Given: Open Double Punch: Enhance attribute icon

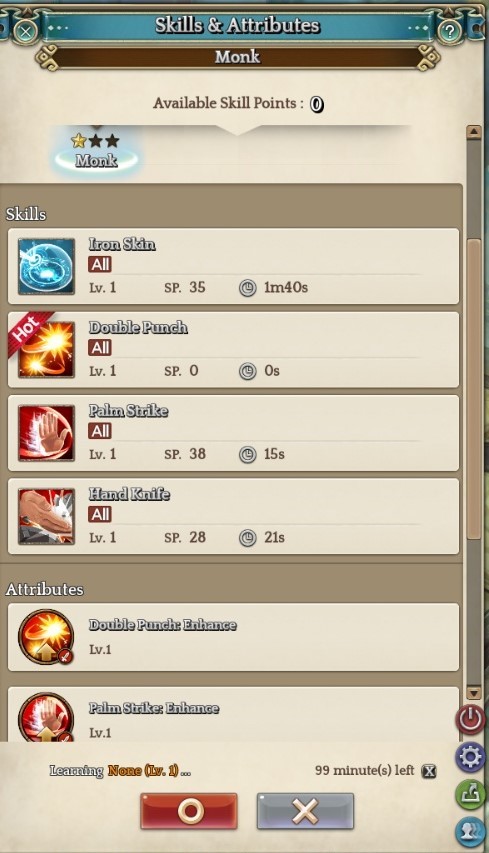Looking at the screenshot, I should [46, 637].
